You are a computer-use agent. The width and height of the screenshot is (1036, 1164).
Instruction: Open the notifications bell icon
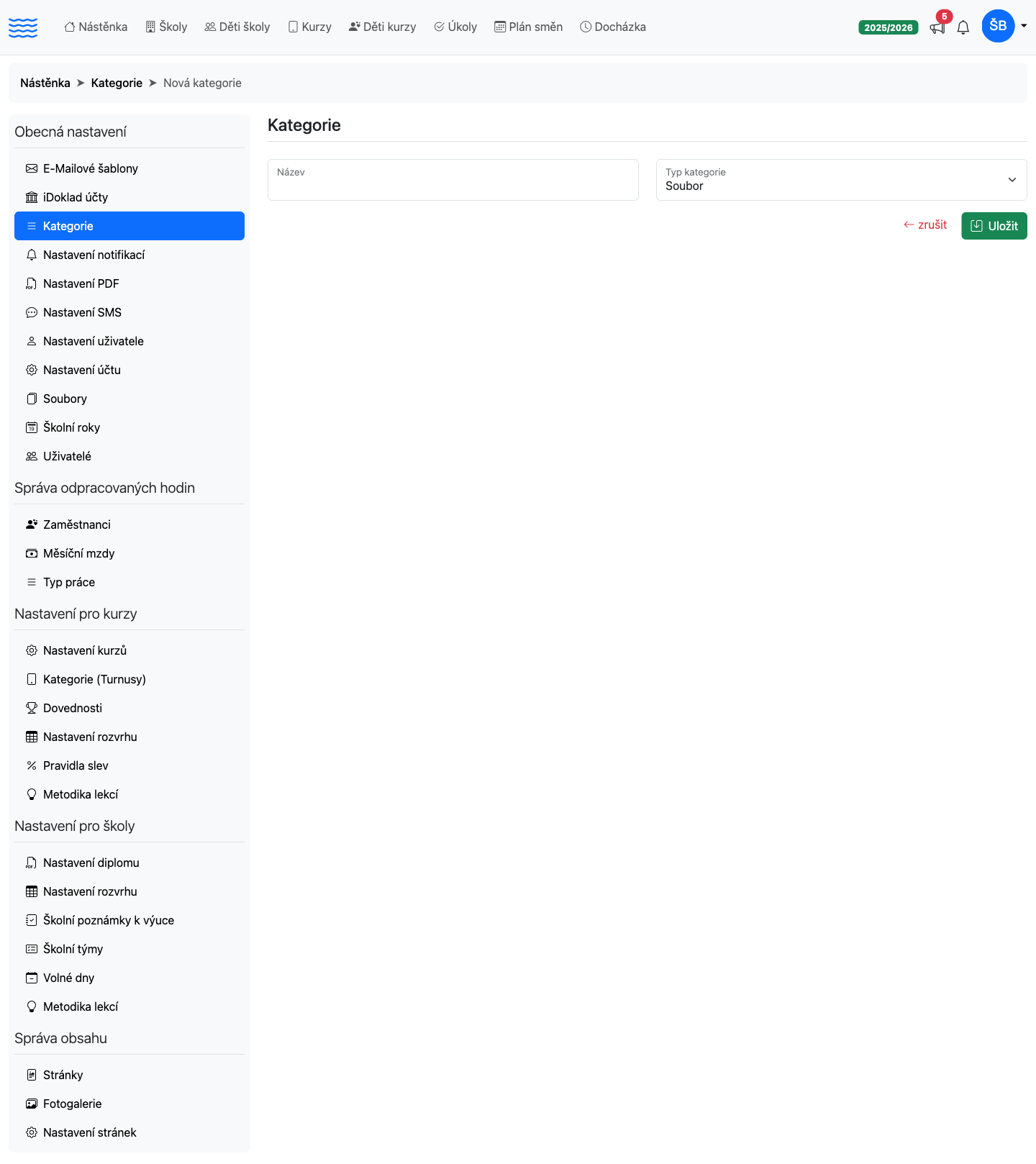click(963, 28)
